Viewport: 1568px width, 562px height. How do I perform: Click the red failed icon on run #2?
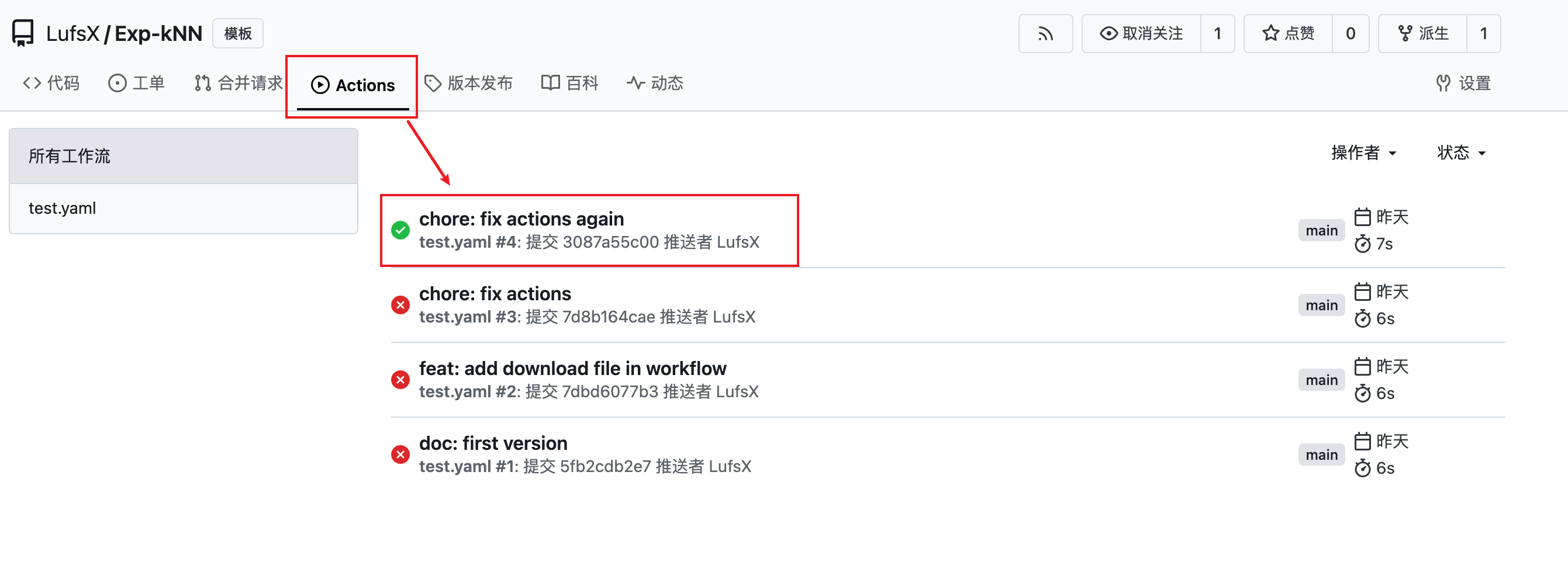coord(400,380)
